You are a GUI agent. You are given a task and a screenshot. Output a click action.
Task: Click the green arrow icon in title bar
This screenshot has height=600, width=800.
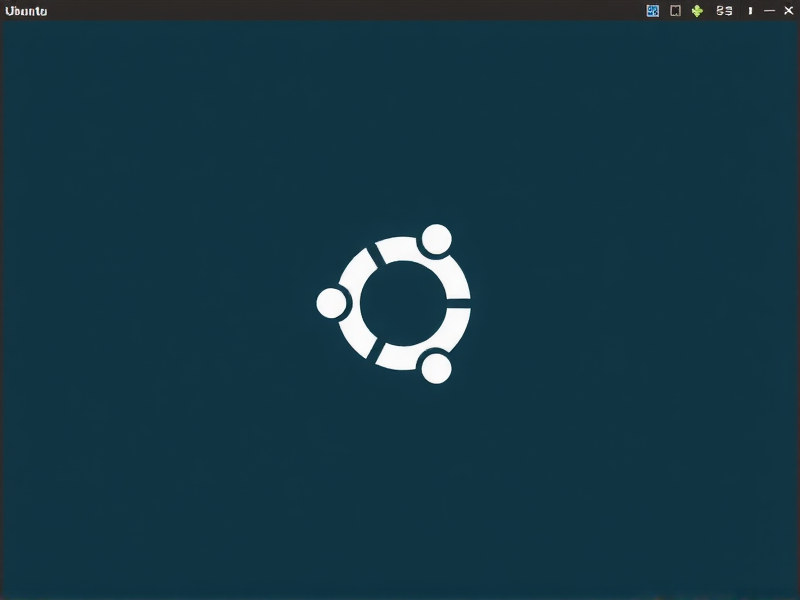click(x=697, y=10)
